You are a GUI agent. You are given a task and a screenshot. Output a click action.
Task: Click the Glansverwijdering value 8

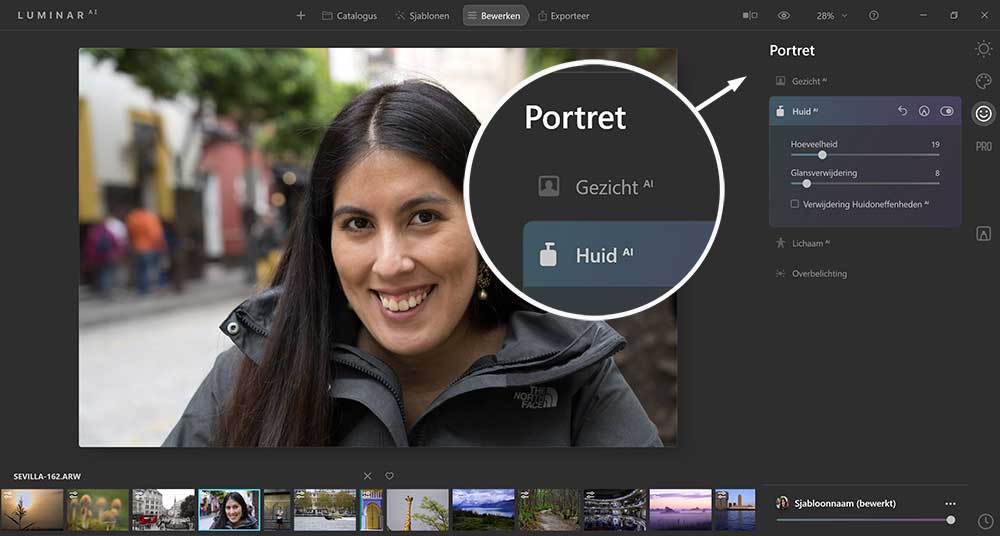coord(937,173)
